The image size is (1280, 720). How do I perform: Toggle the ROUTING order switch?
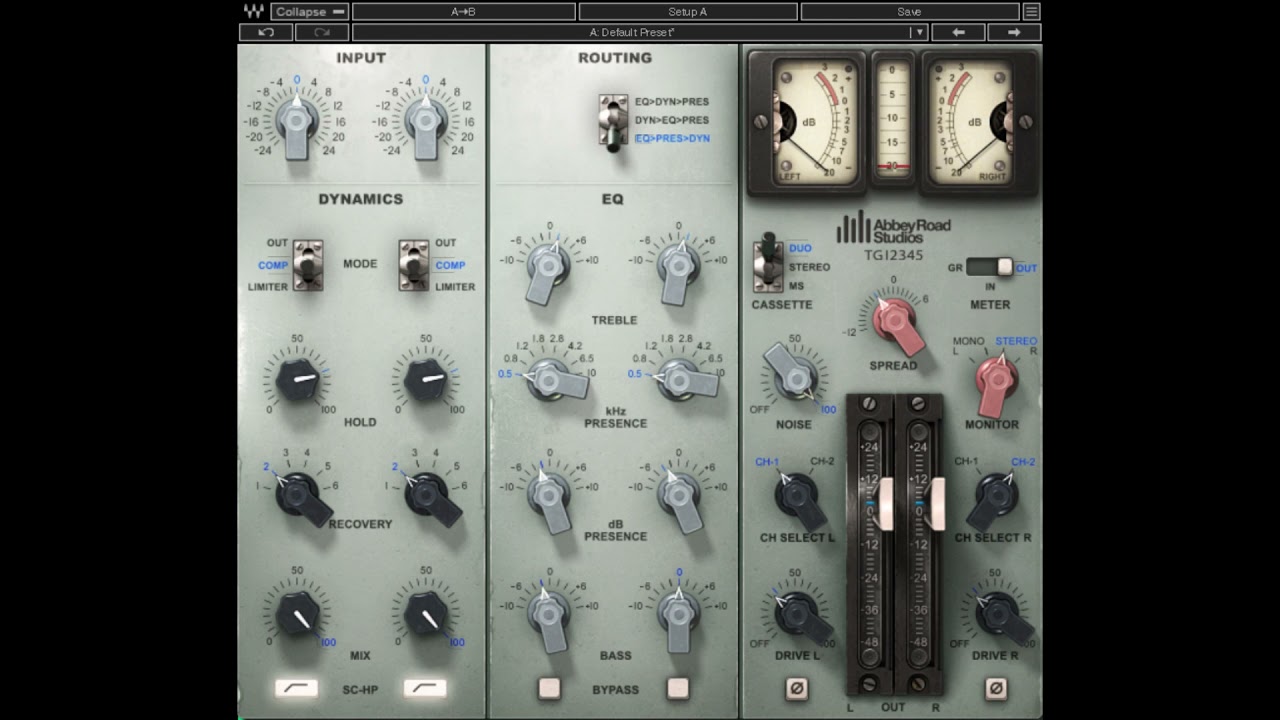pos(612,122)
